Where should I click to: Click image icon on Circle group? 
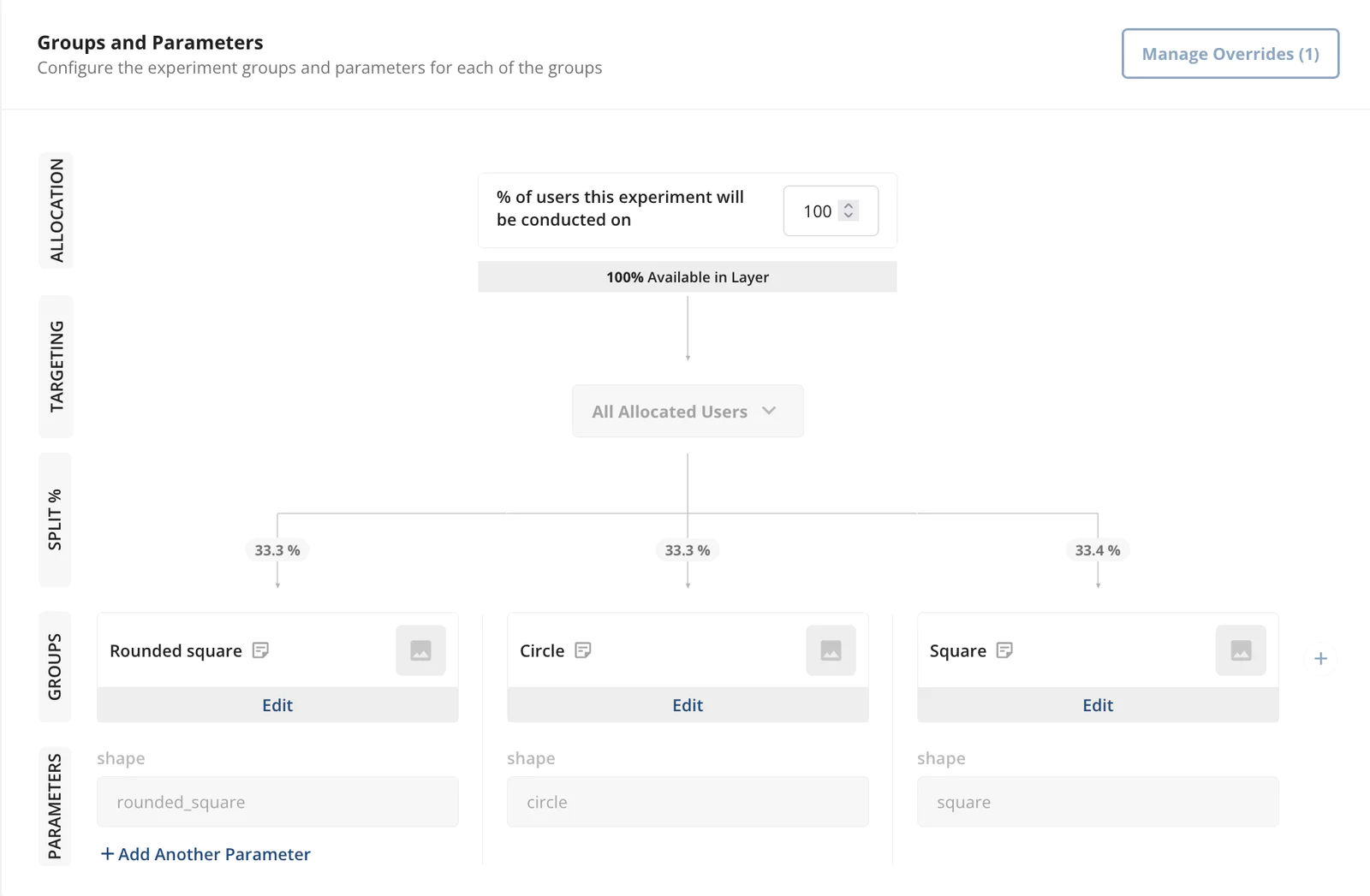(831, 650)
